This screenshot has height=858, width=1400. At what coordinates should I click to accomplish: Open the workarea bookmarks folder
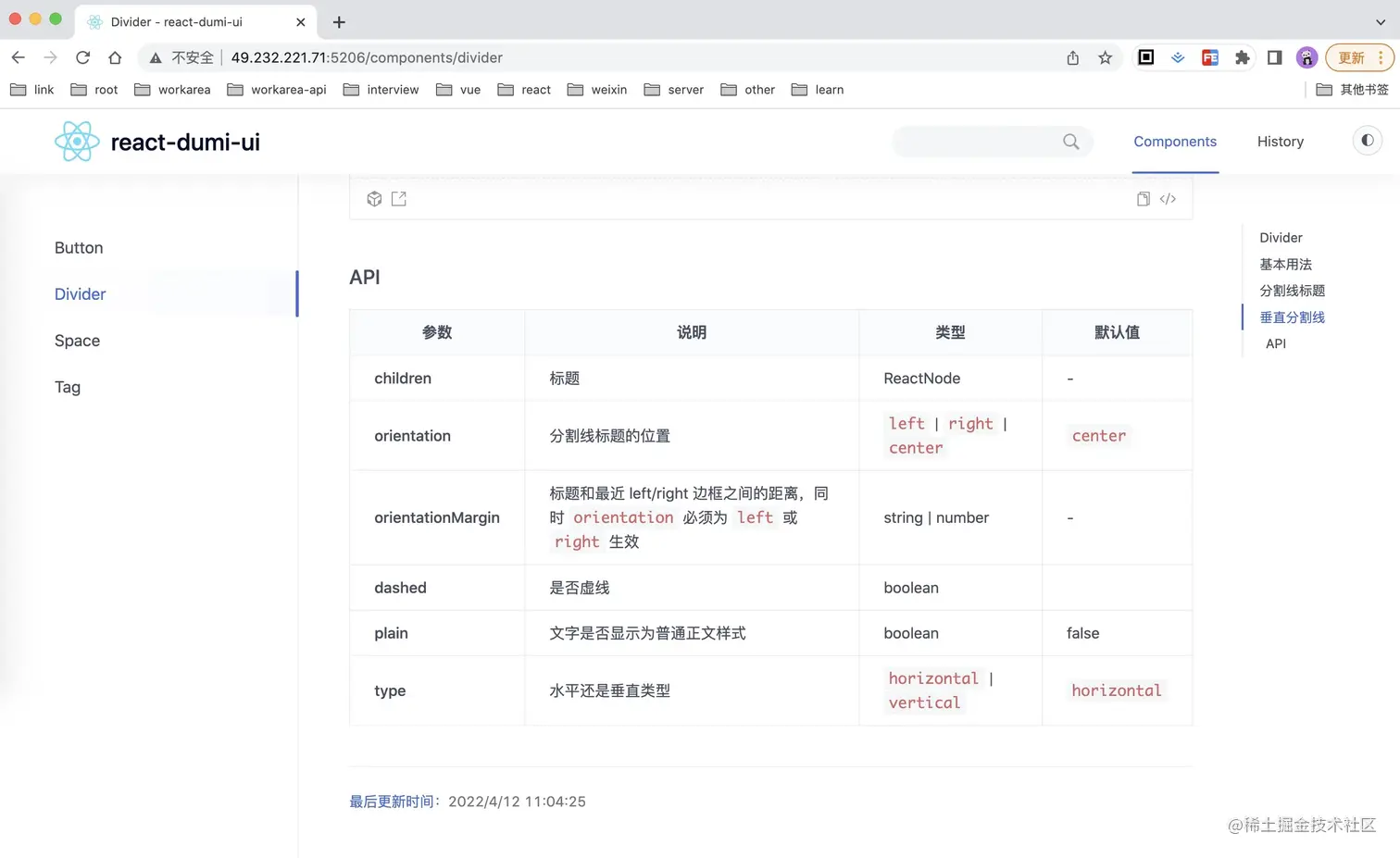pos(172,90)
